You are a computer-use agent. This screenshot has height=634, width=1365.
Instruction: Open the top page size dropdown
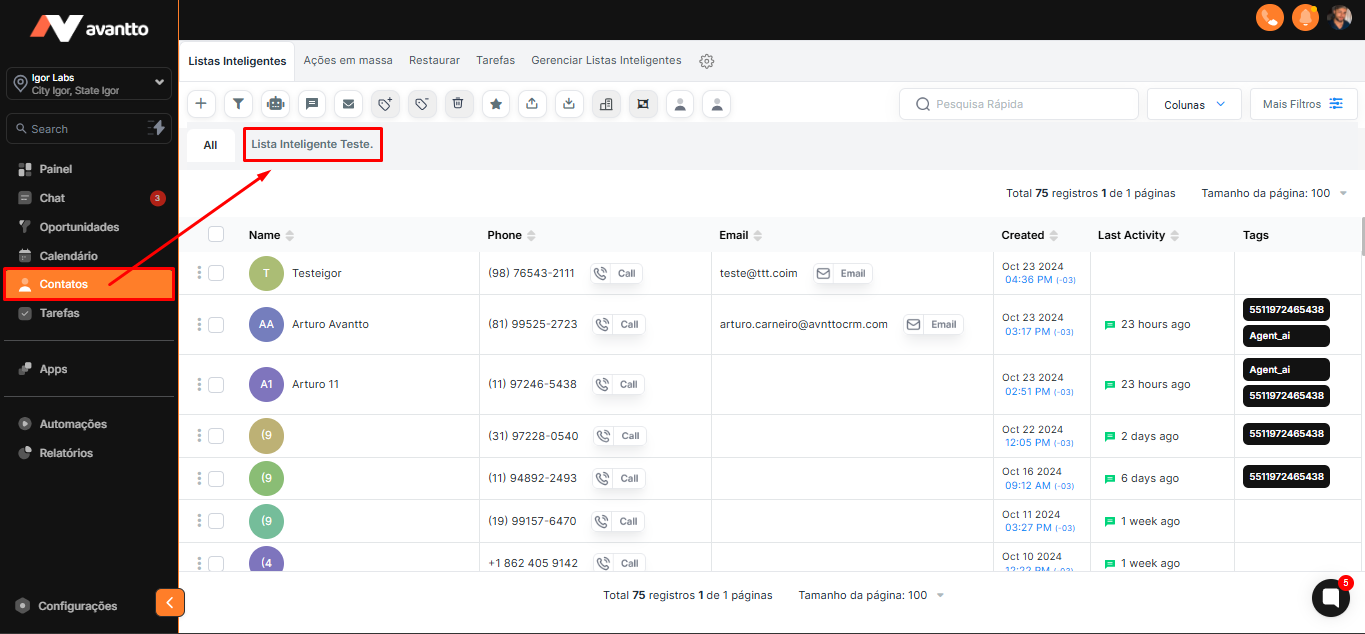pyautogui.click(x=1274, y=193)
